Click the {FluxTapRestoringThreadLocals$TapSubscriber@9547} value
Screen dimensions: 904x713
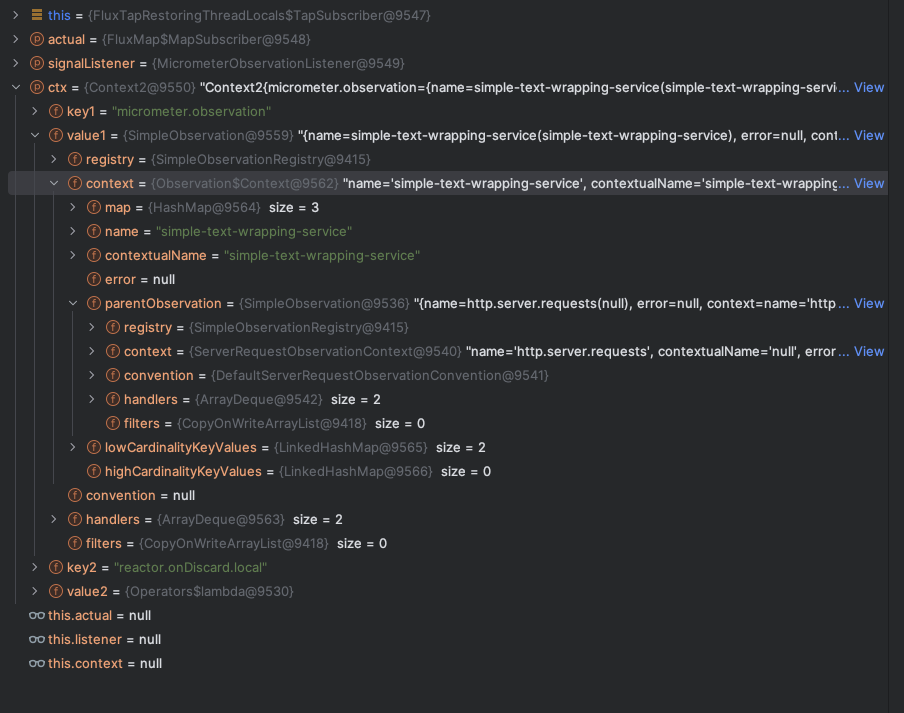pyautogui.click(x=259, y=16)
